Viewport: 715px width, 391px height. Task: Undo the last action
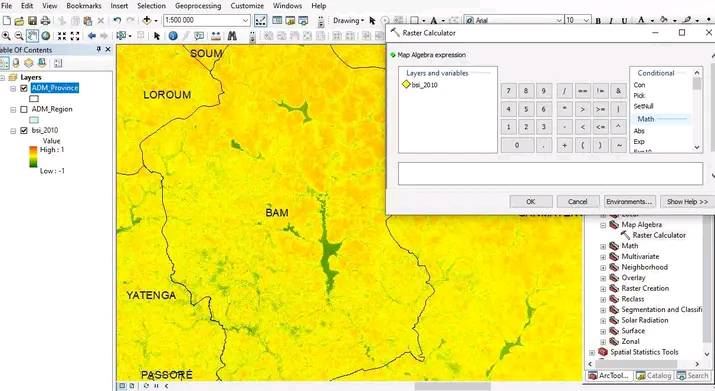pyautogui.click(x=117, y=21)
